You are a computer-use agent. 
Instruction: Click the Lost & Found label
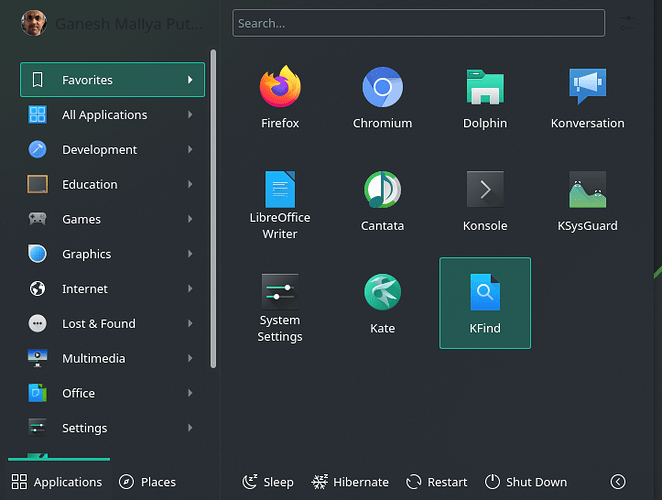click(99, 323)
